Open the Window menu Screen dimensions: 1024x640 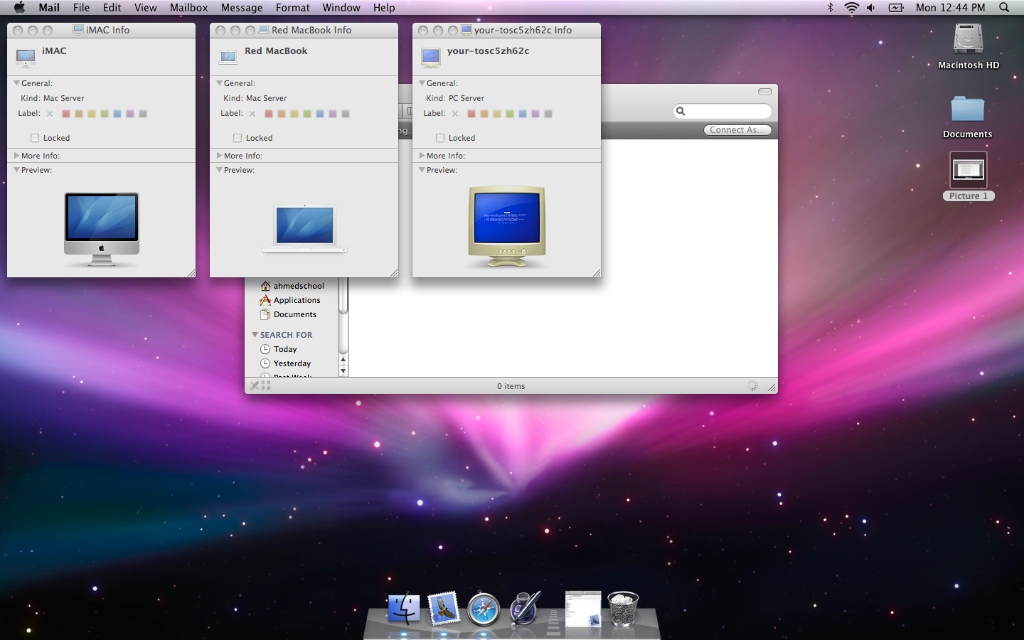tap(341, 7)
